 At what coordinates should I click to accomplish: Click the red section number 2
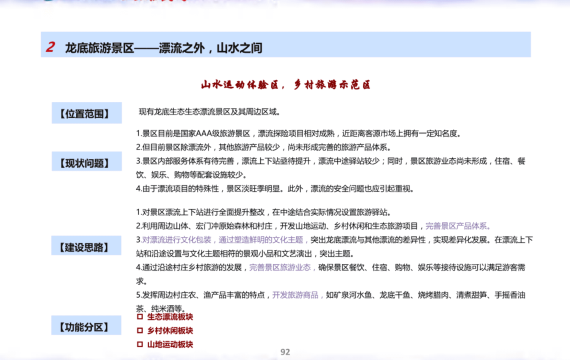coord(50,47)
